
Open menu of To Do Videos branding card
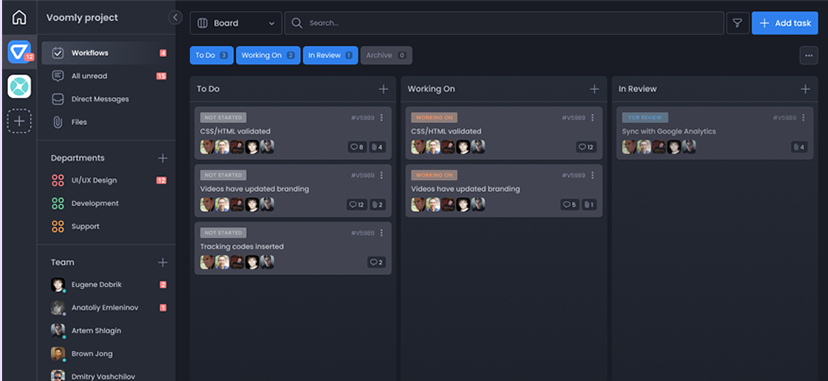point(382,175)
